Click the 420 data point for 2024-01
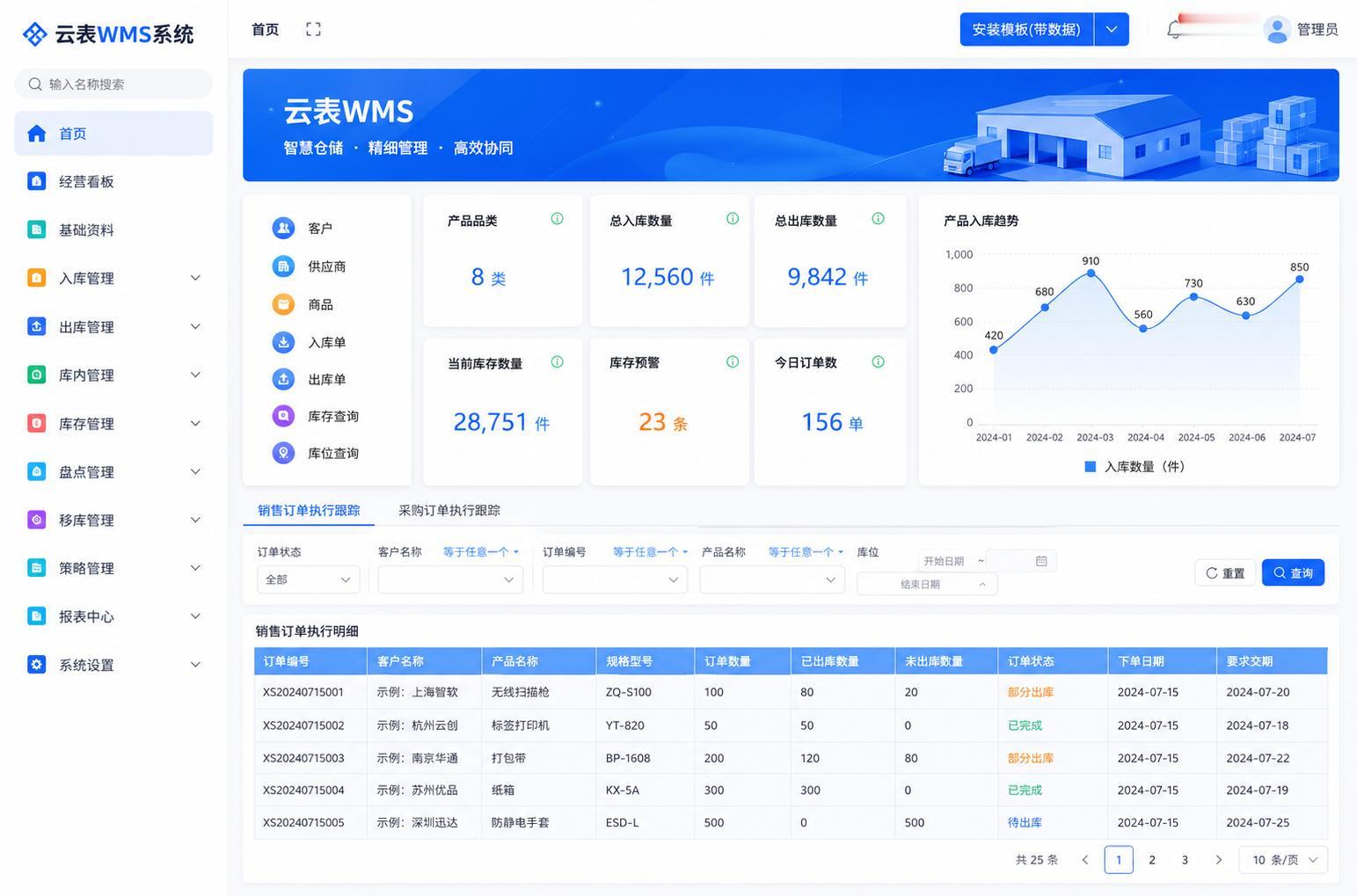Image resolution: width=1357 pixels, height=896 pixels. (994, 350)
